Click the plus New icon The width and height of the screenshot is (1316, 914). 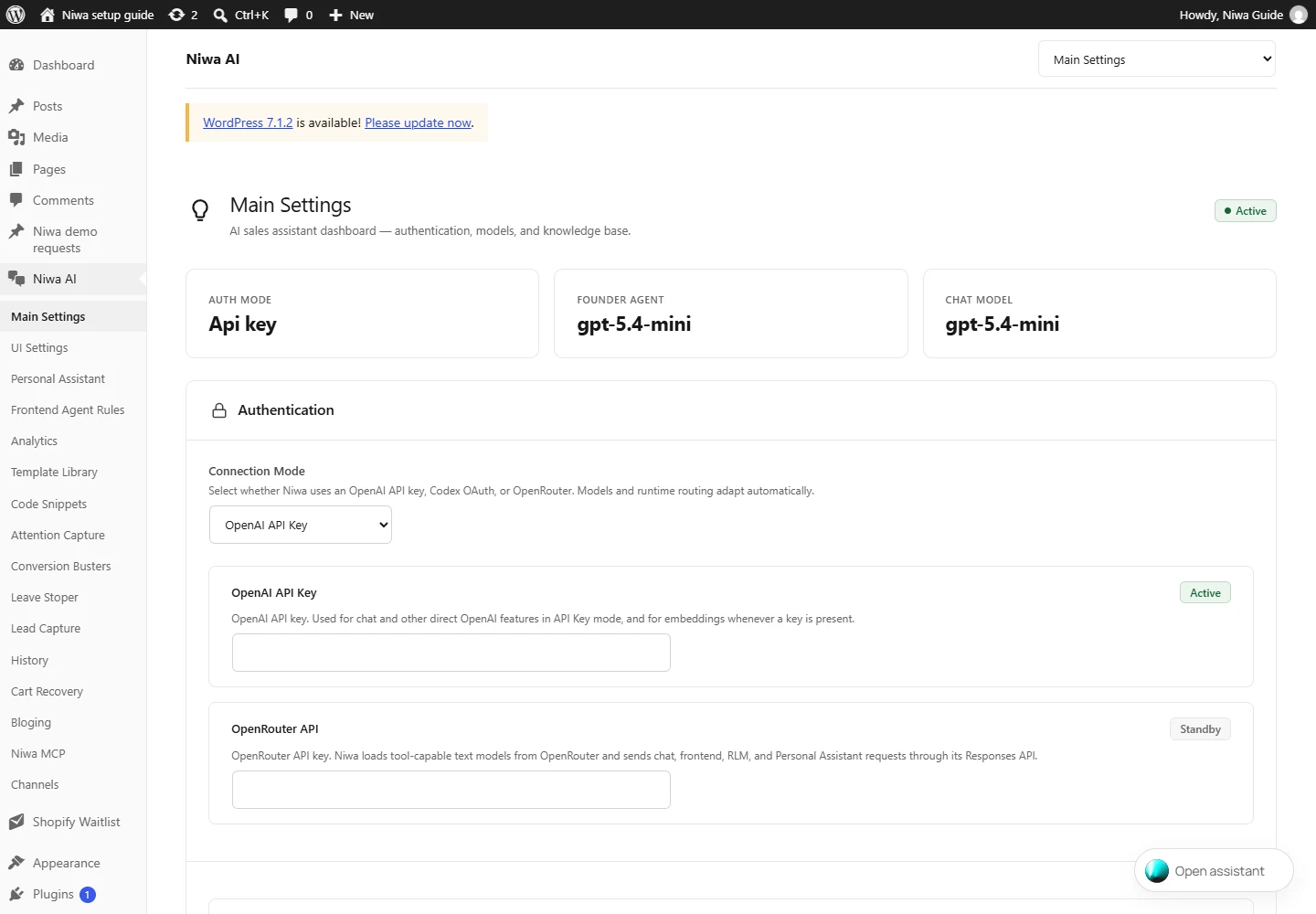coord(335,15)
